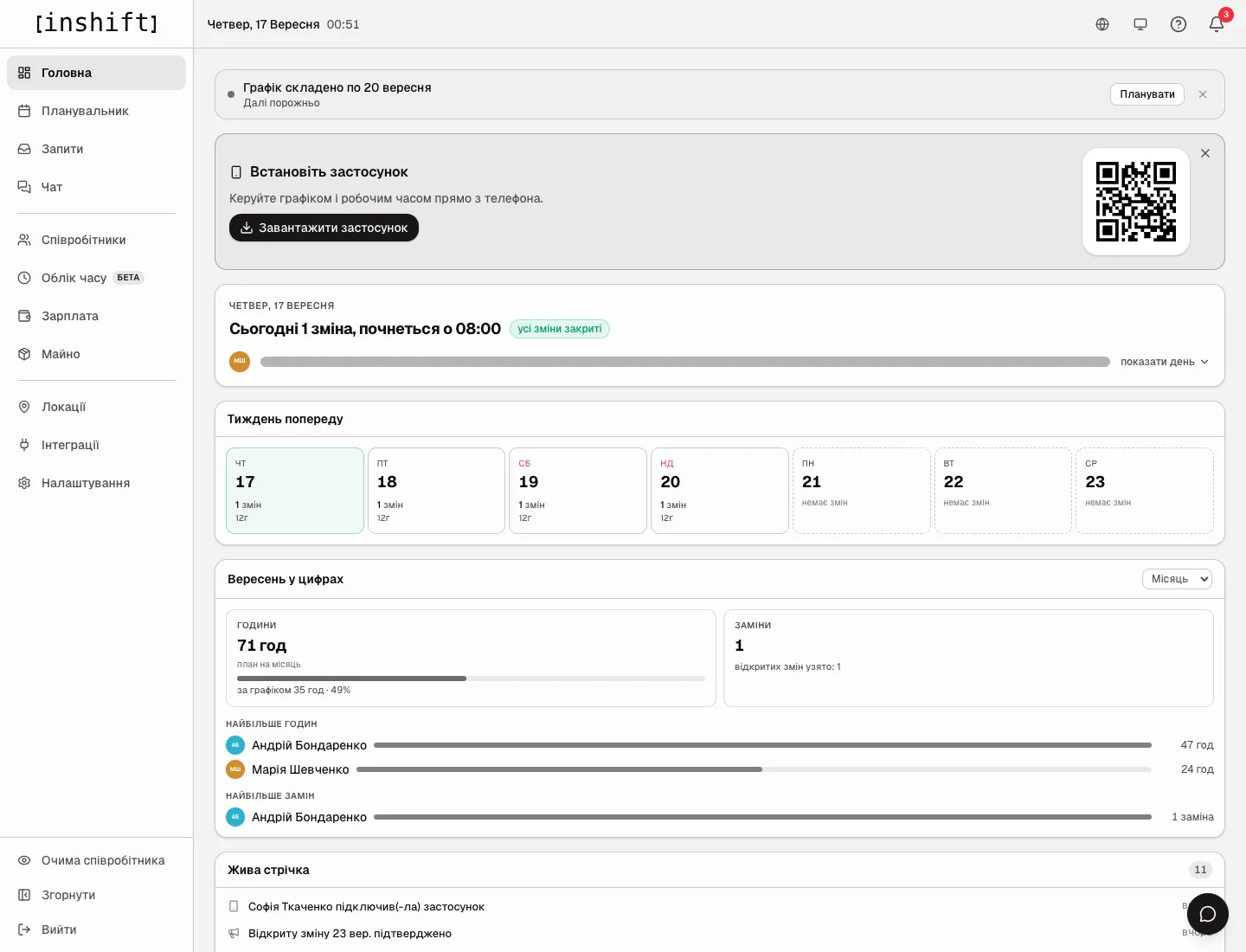Log out via Вийти
1246x952 pixels.
click(x=96, y=929)
